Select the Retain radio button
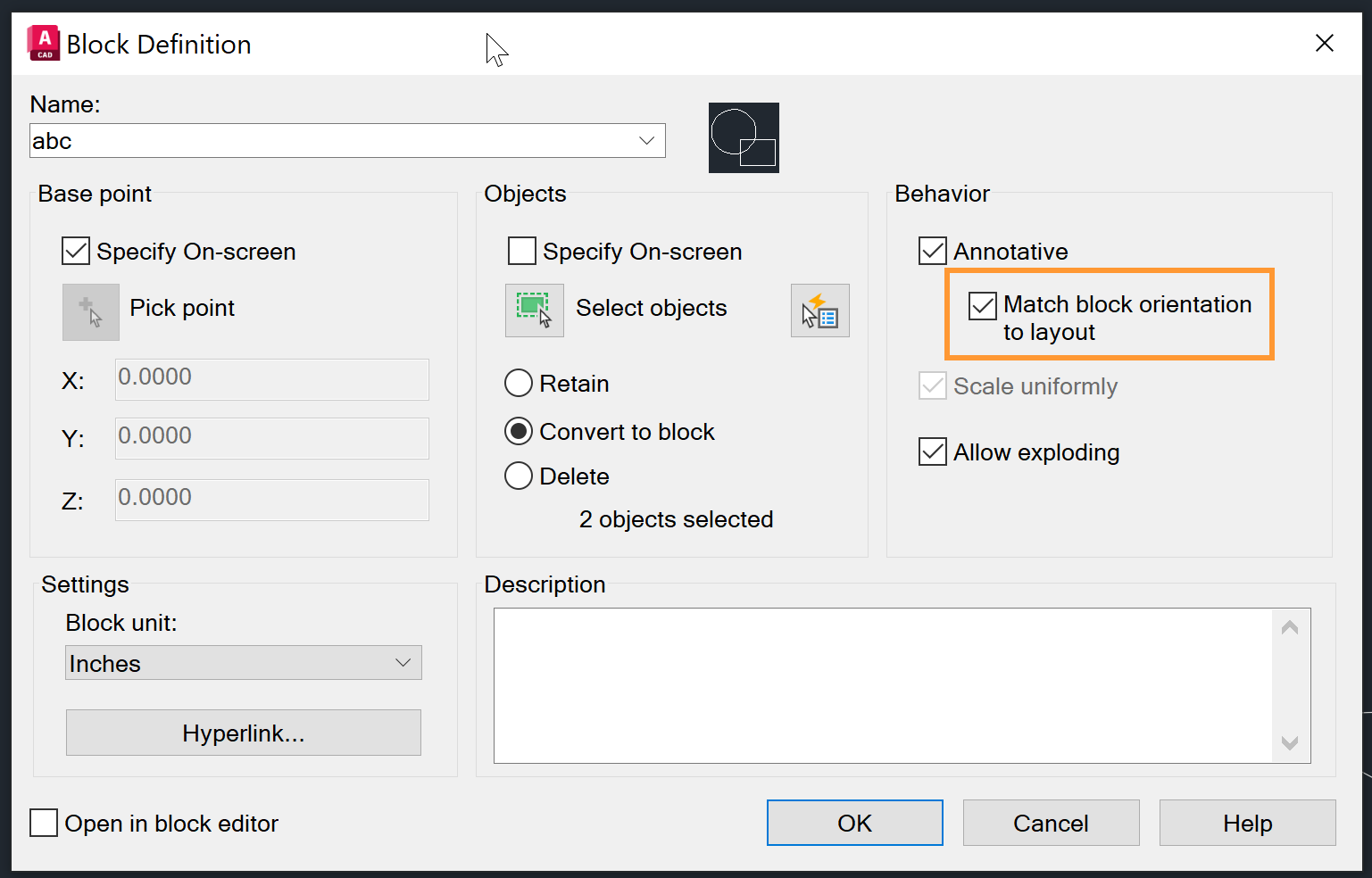This screenshot has height=878, width=1372. tap(519, 383)
